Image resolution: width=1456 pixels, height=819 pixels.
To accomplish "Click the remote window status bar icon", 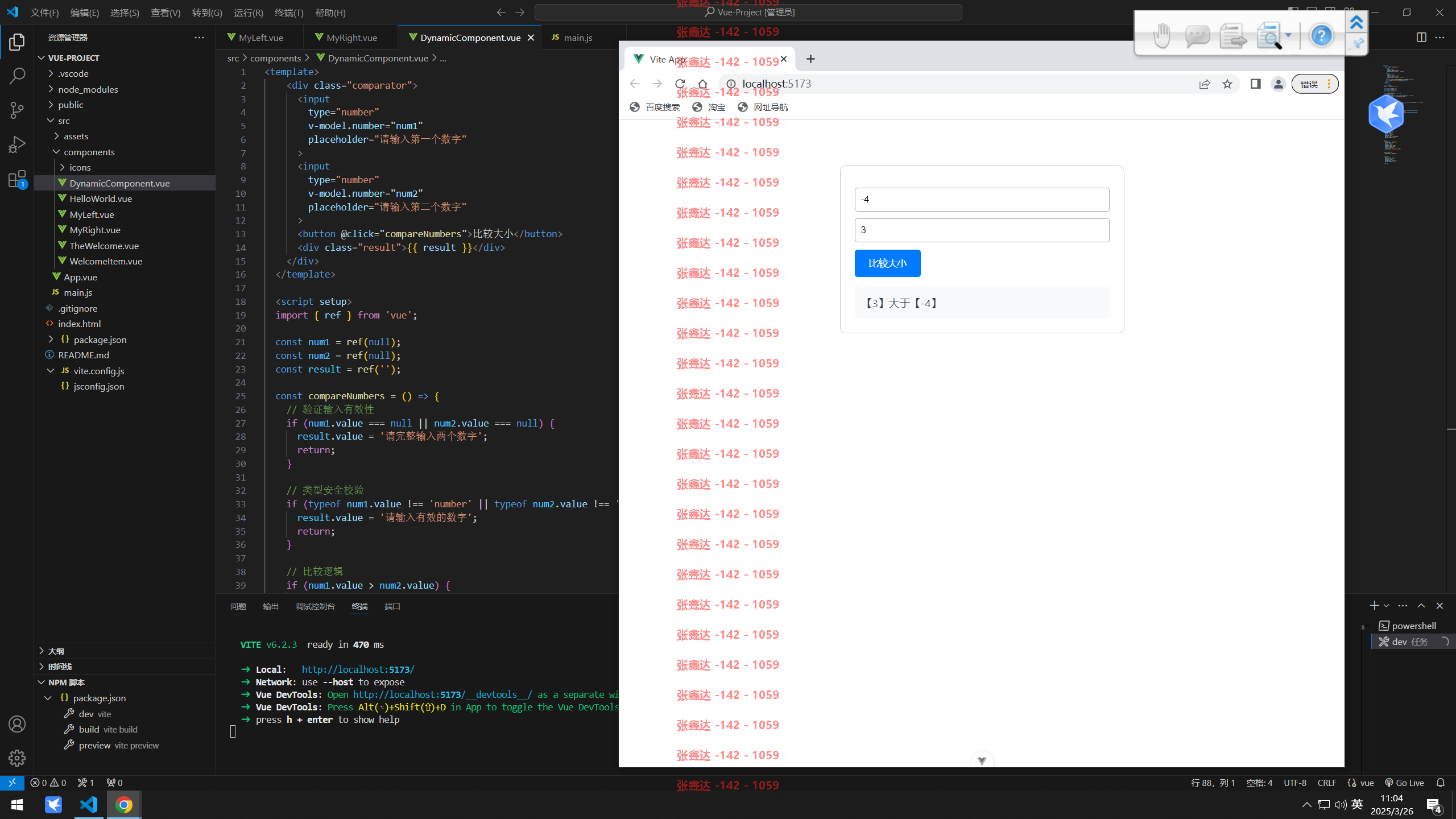I will click(12, 783).
